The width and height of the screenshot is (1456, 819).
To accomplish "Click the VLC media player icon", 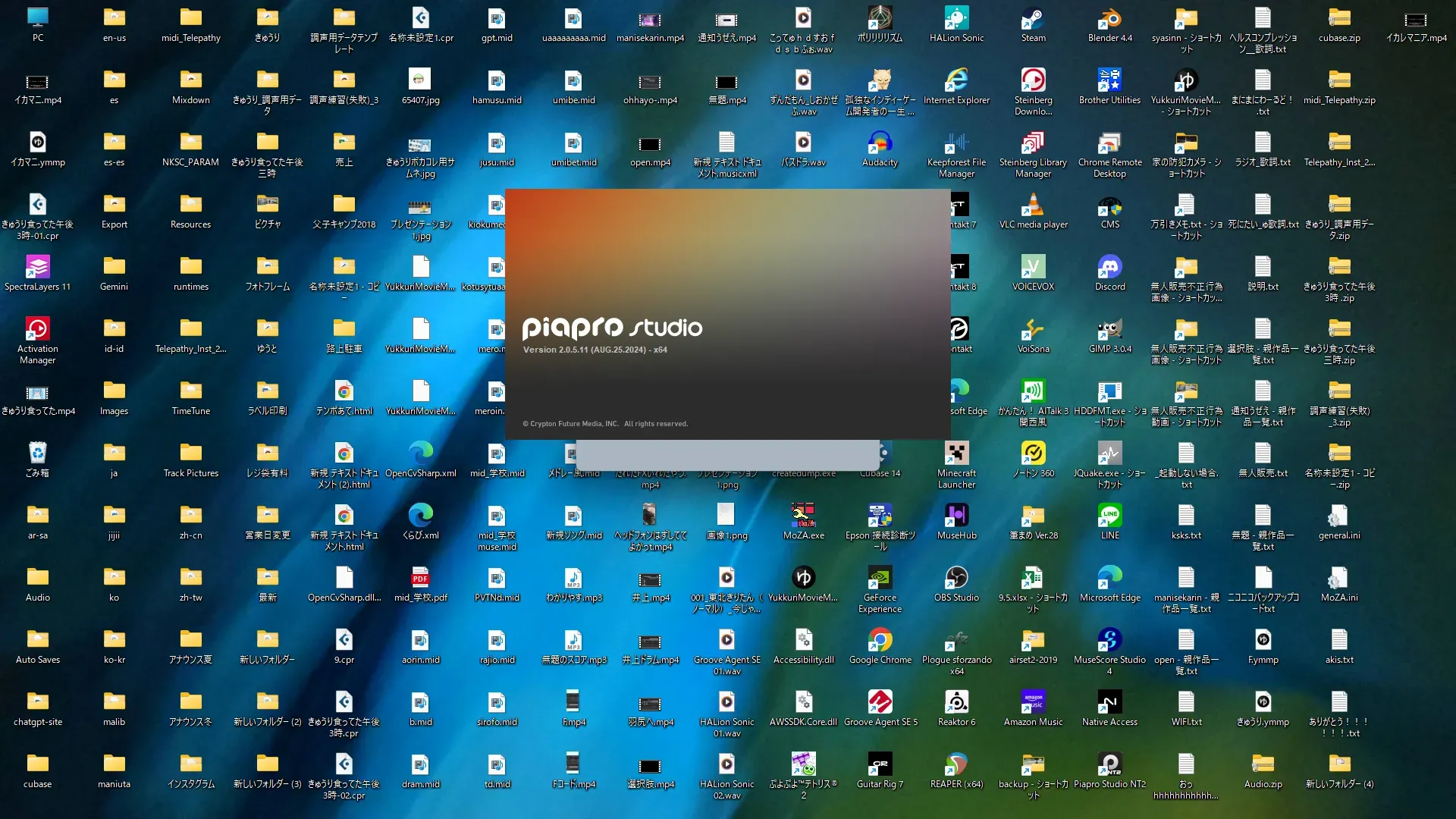I will coord(1033,205).
